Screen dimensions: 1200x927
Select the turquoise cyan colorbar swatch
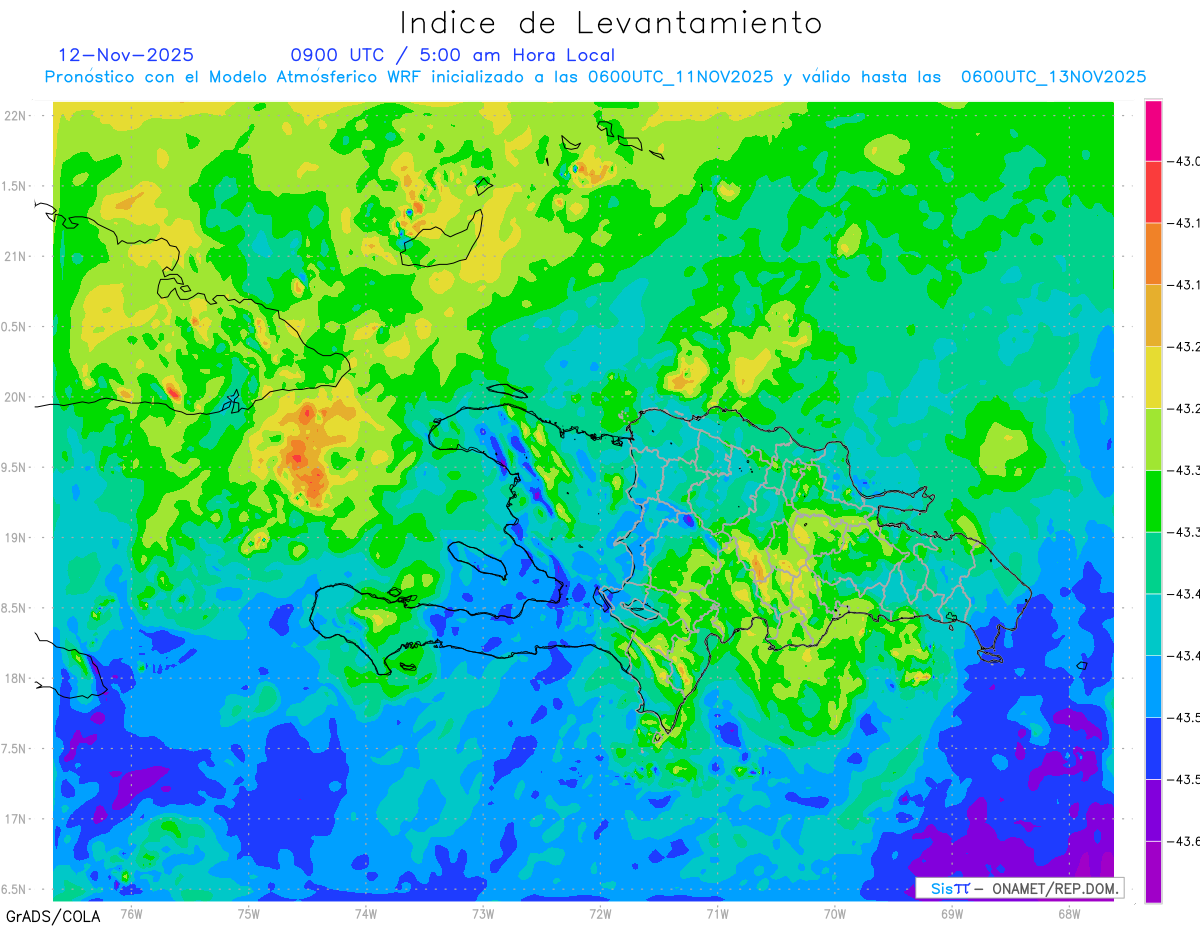(1153, 624)
